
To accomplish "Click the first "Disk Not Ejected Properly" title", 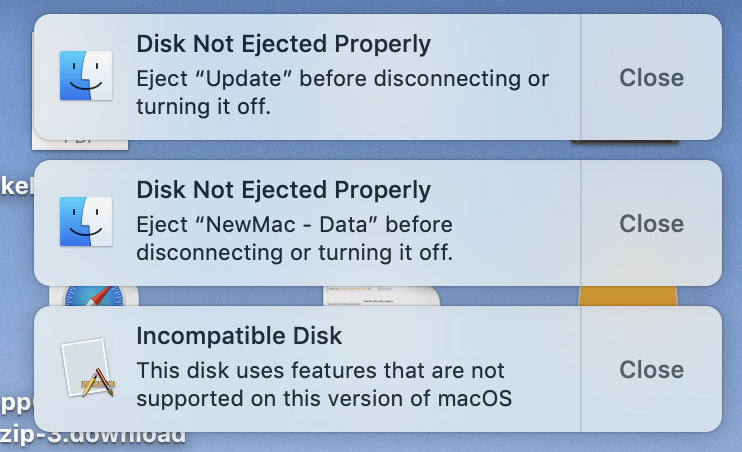I will tap(283, 44).
